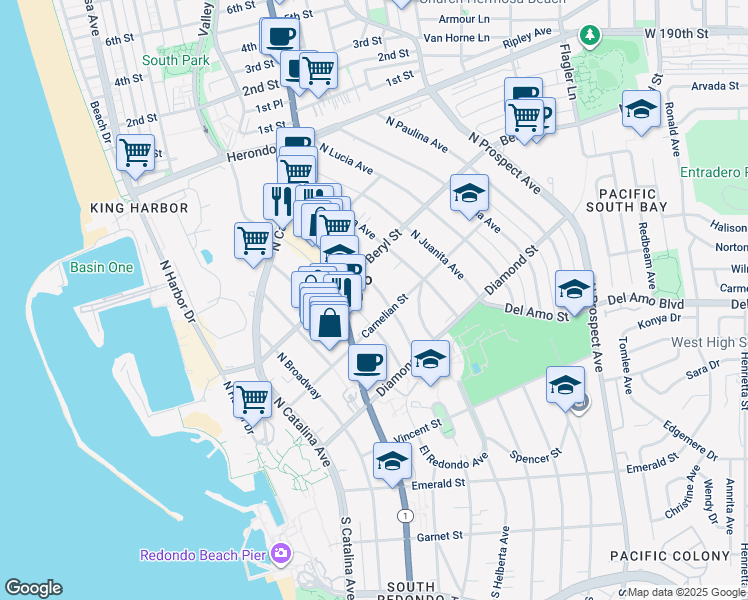Open the school marker near N Paulina Ave
The width and height of the screenshot is (748, 600).
(469, 194)
